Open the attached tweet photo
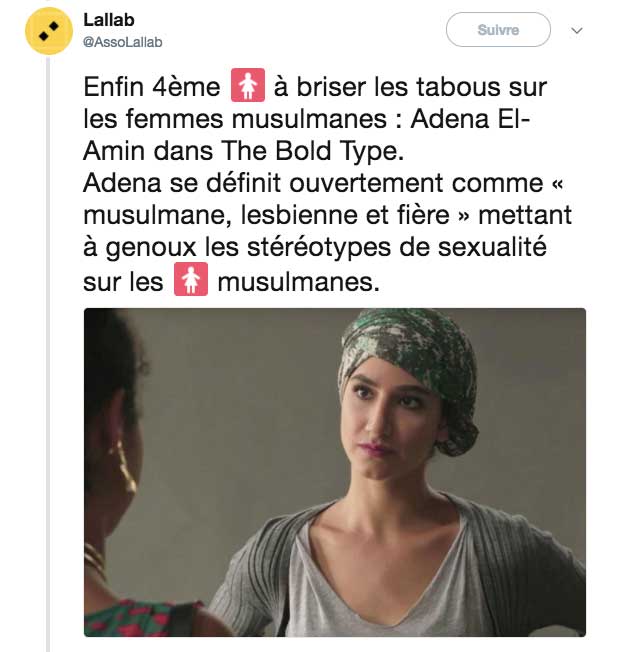Viewport: 622px width, 652px height. (x=334, y=472)
